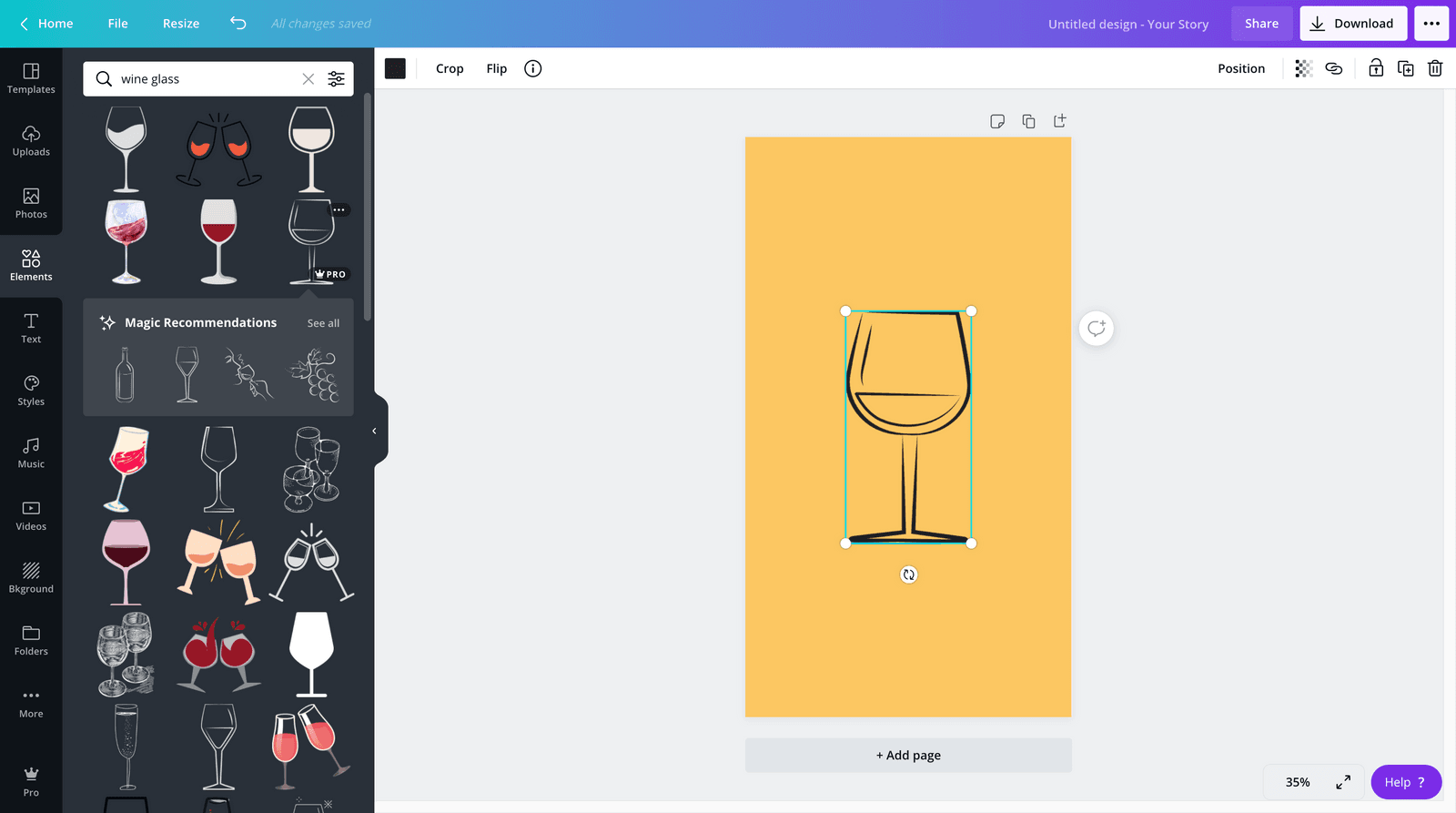
Task: Switch to the Text tab
Action: click(31, 328)
